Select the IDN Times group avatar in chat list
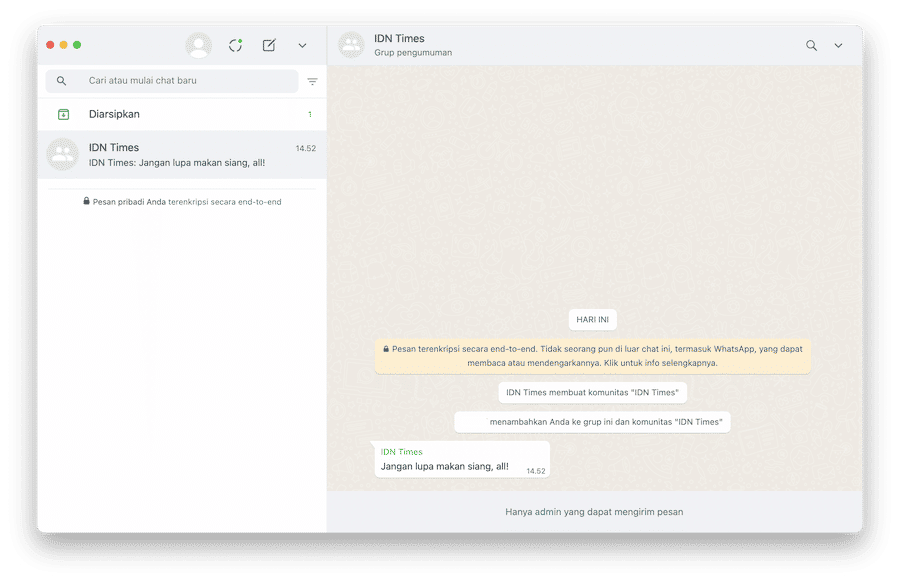Image resolution: width=900 pixels, height=582 pixels. 63,154
